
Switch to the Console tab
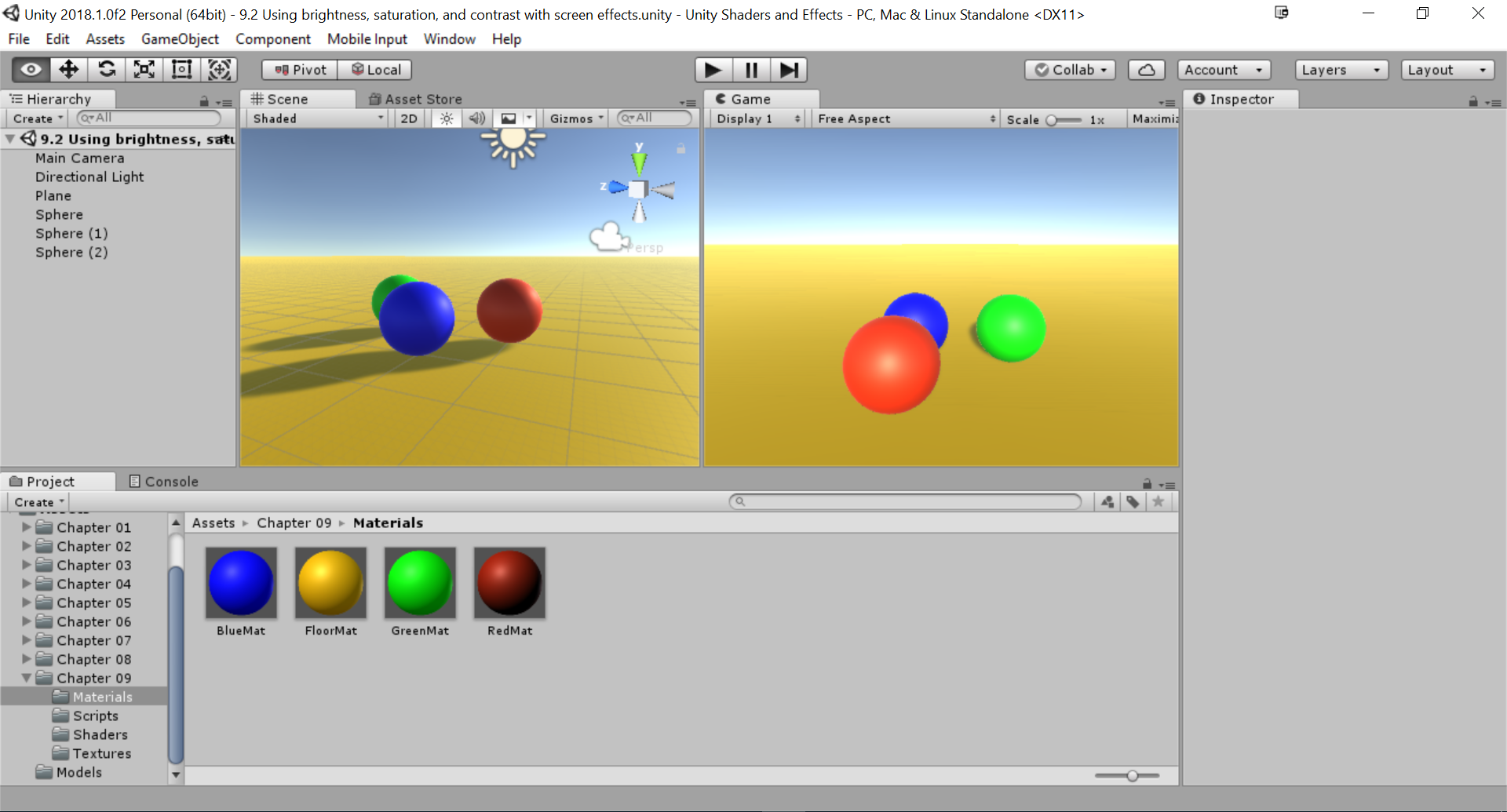coord(164,482)
